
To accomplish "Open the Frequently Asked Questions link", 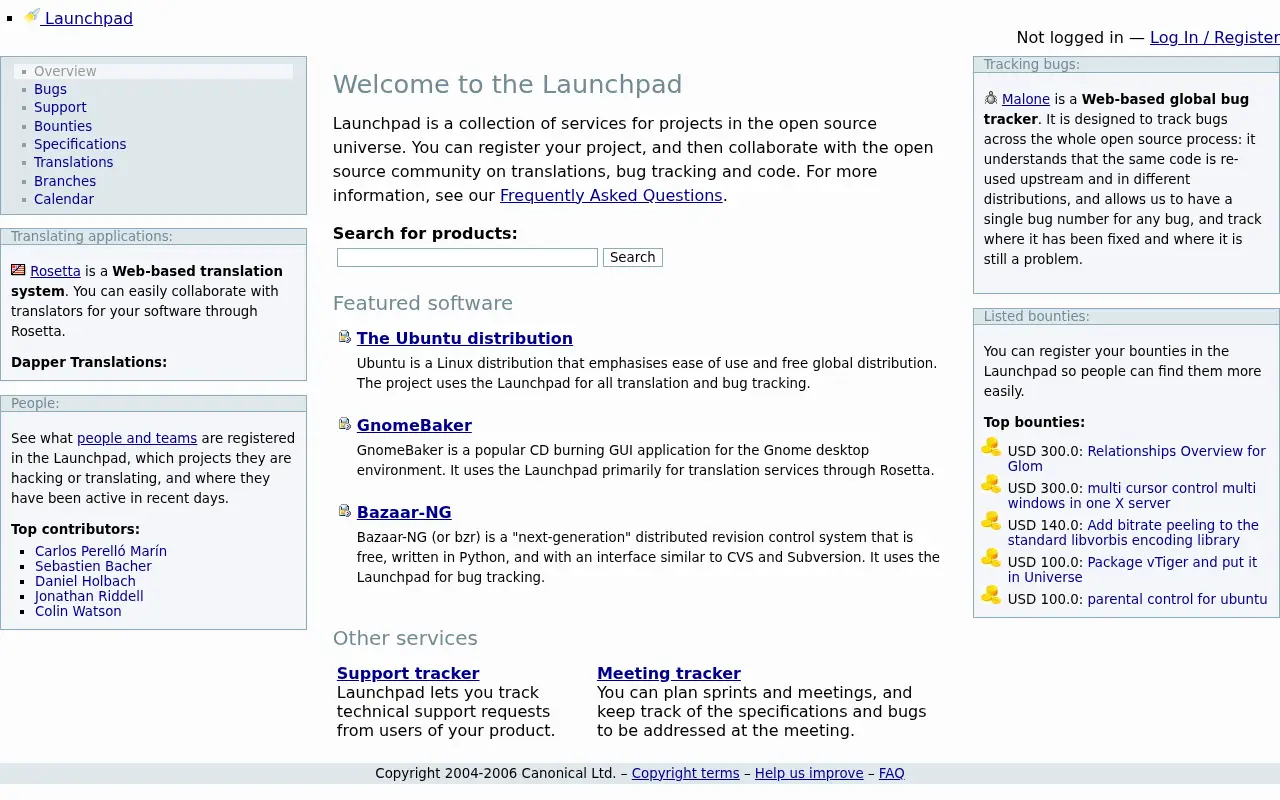I will [611, 195].
